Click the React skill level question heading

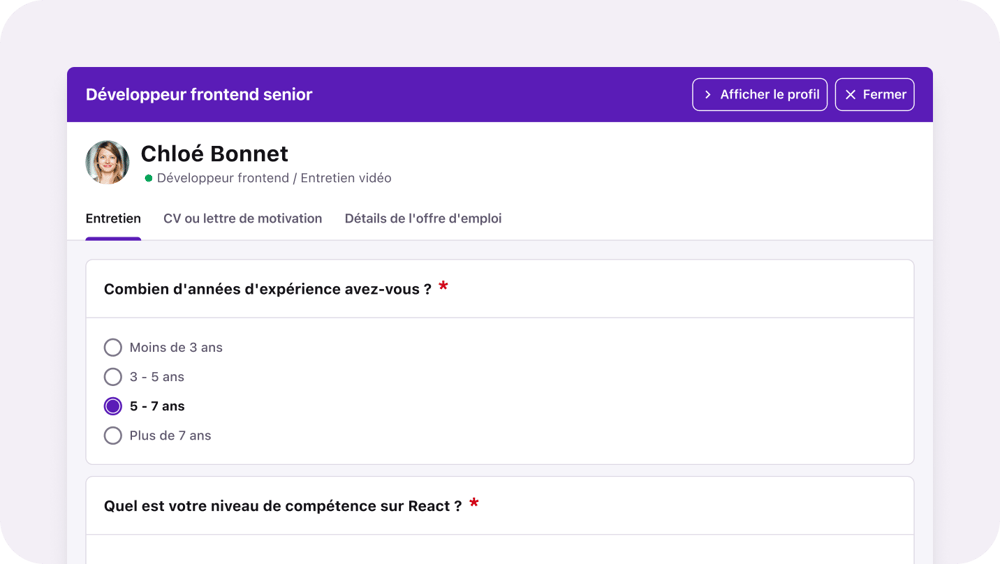point(283,506)
